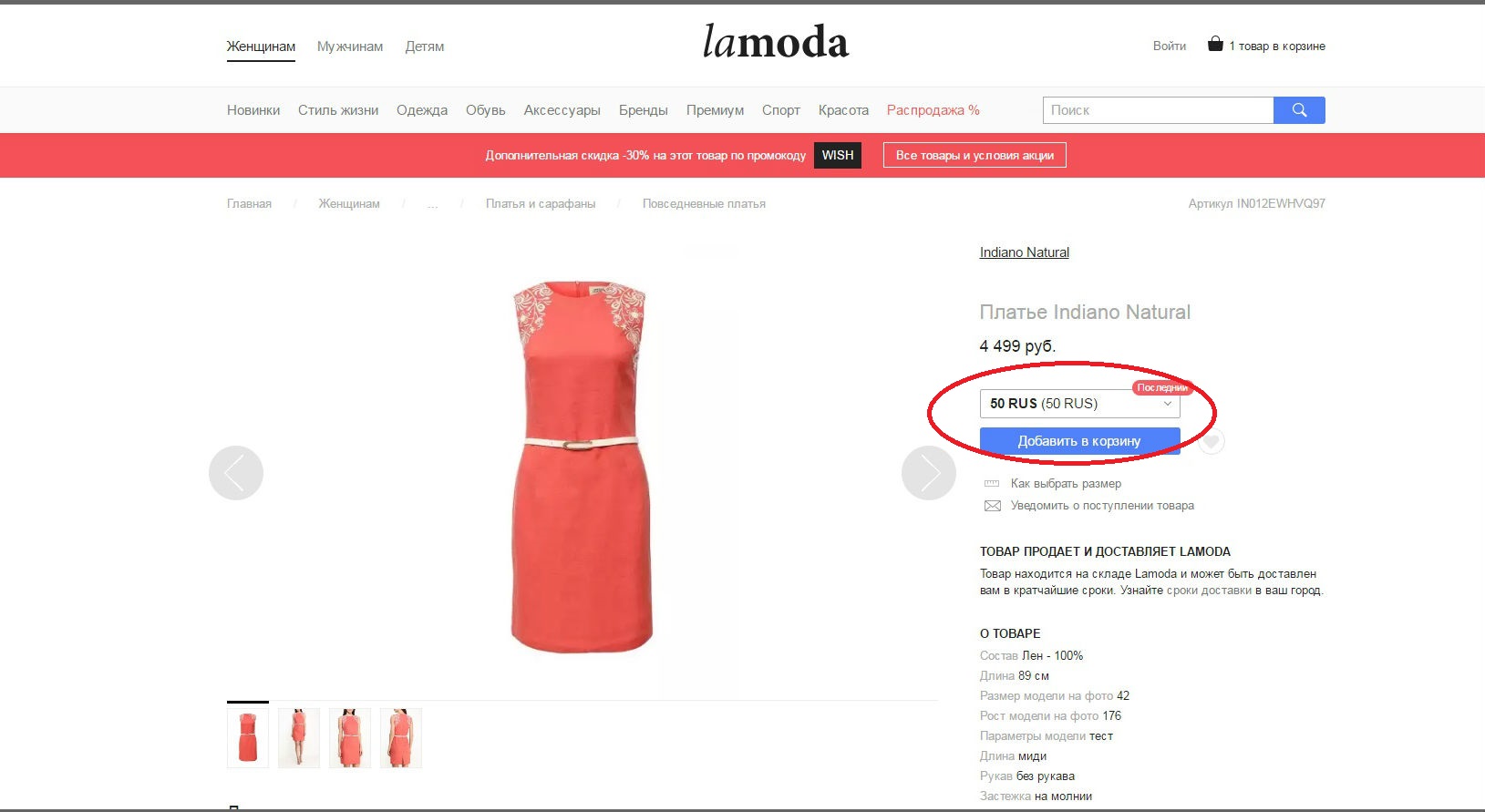Select the Детям tab

pyautogui.click(x=425, y=46)
